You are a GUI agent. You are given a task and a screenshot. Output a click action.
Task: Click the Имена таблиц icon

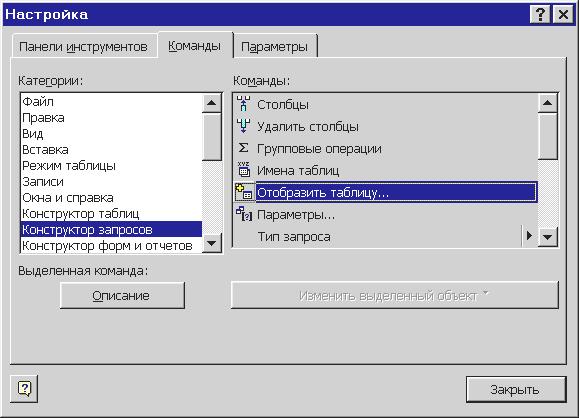(243, 170)
